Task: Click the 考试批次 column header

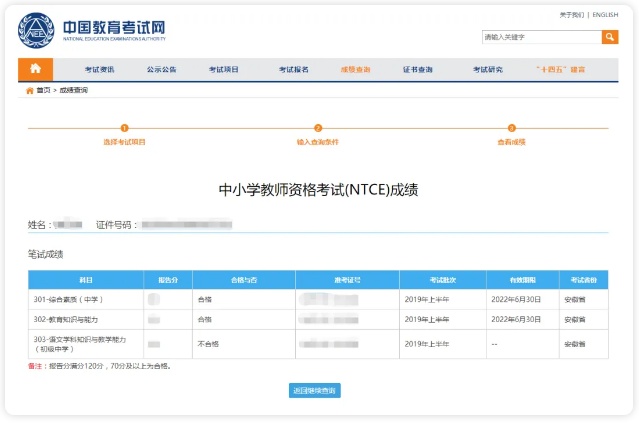Action: tap(443, 280)
